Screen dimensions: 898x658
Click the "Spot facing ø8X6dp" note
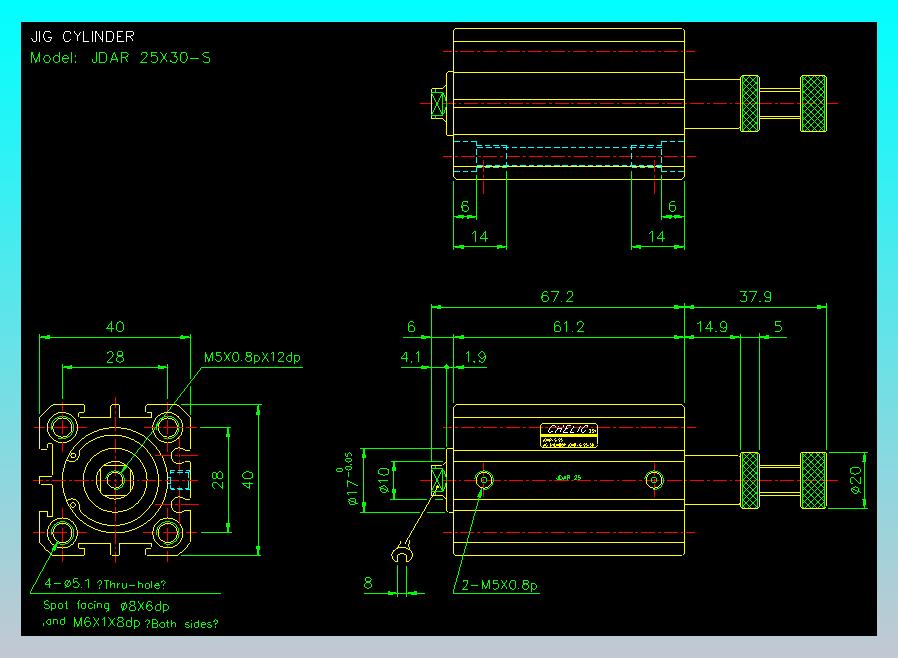pos(106,606)
